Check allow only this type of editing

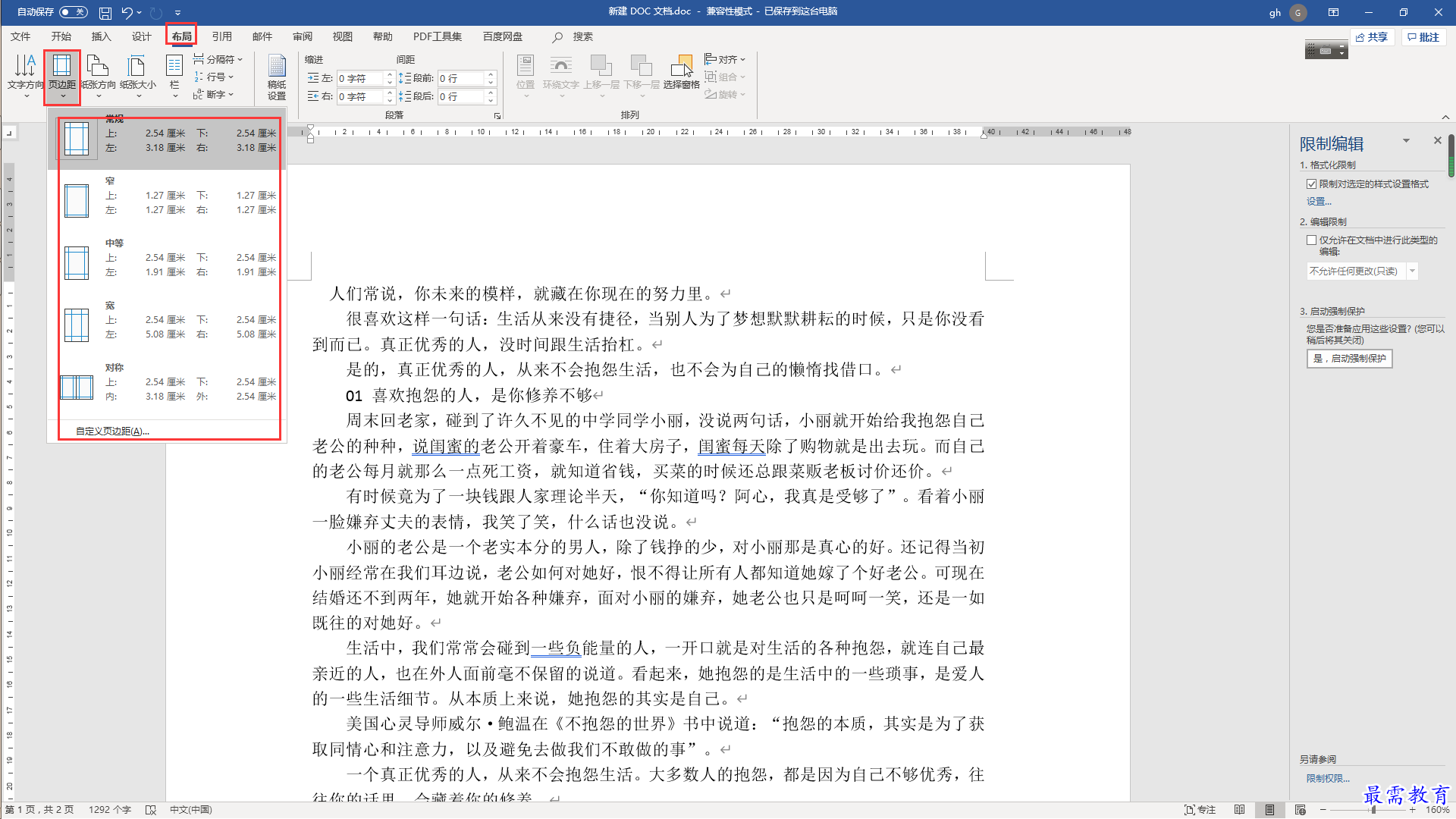(x=1311, y=240)
